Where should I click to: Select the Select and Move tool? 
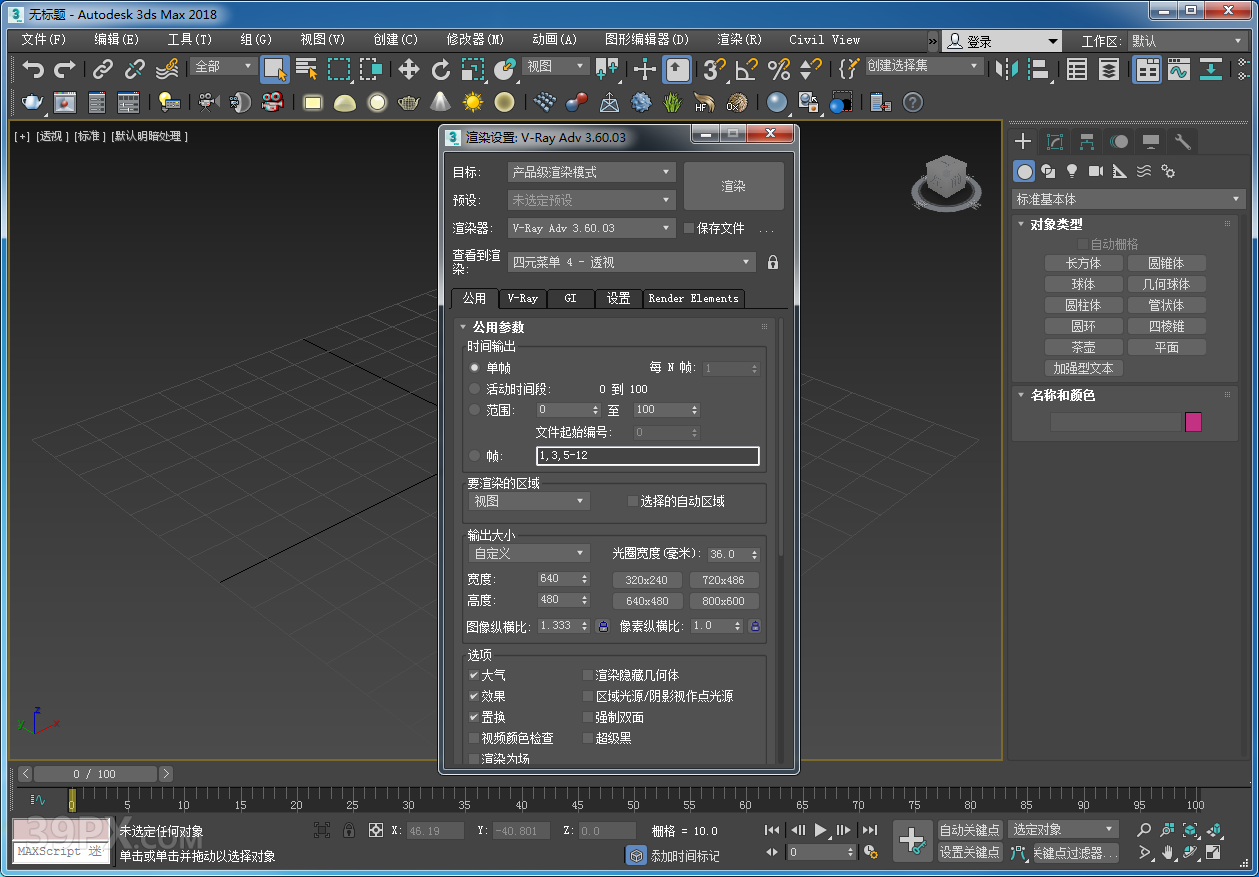pyautogui.click(x=409, y=71)
